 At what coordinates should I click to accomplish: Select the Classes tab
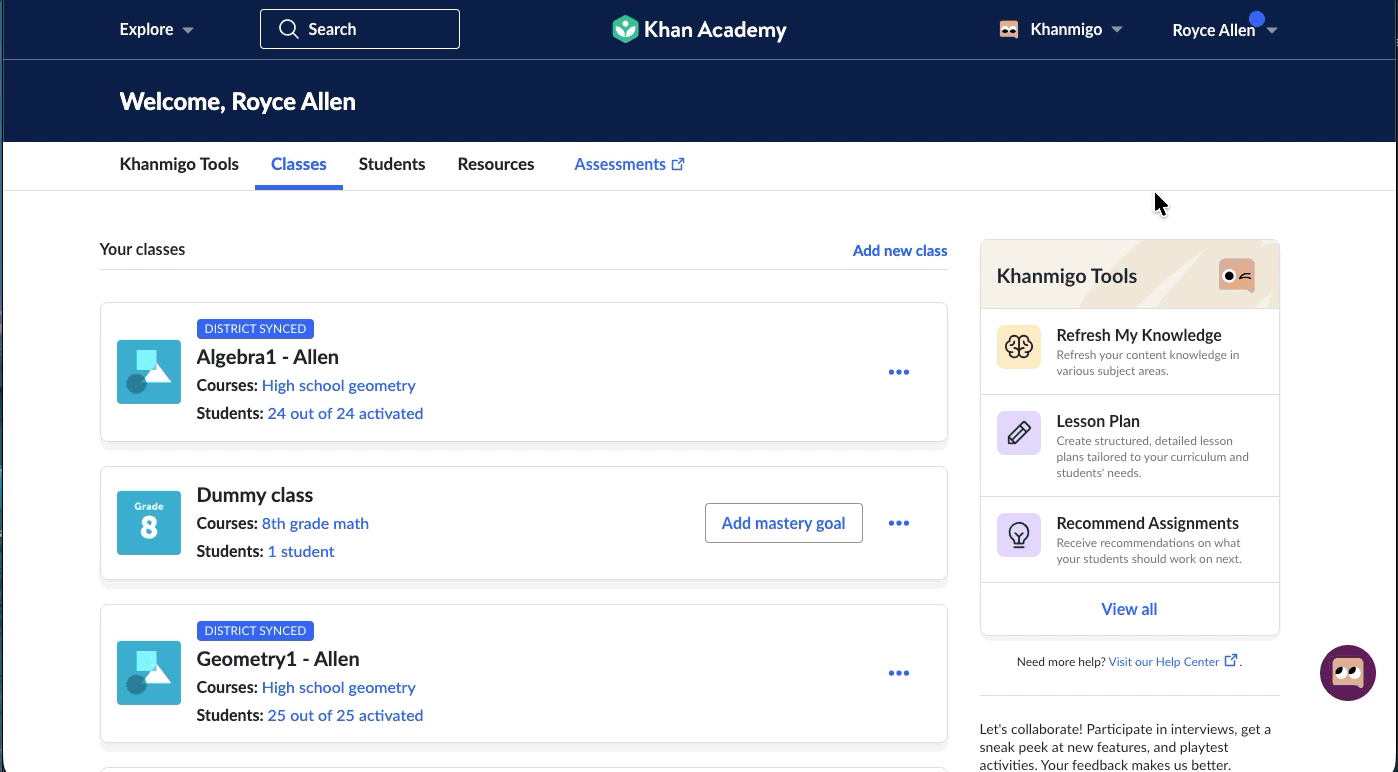[x=299, y=164]
